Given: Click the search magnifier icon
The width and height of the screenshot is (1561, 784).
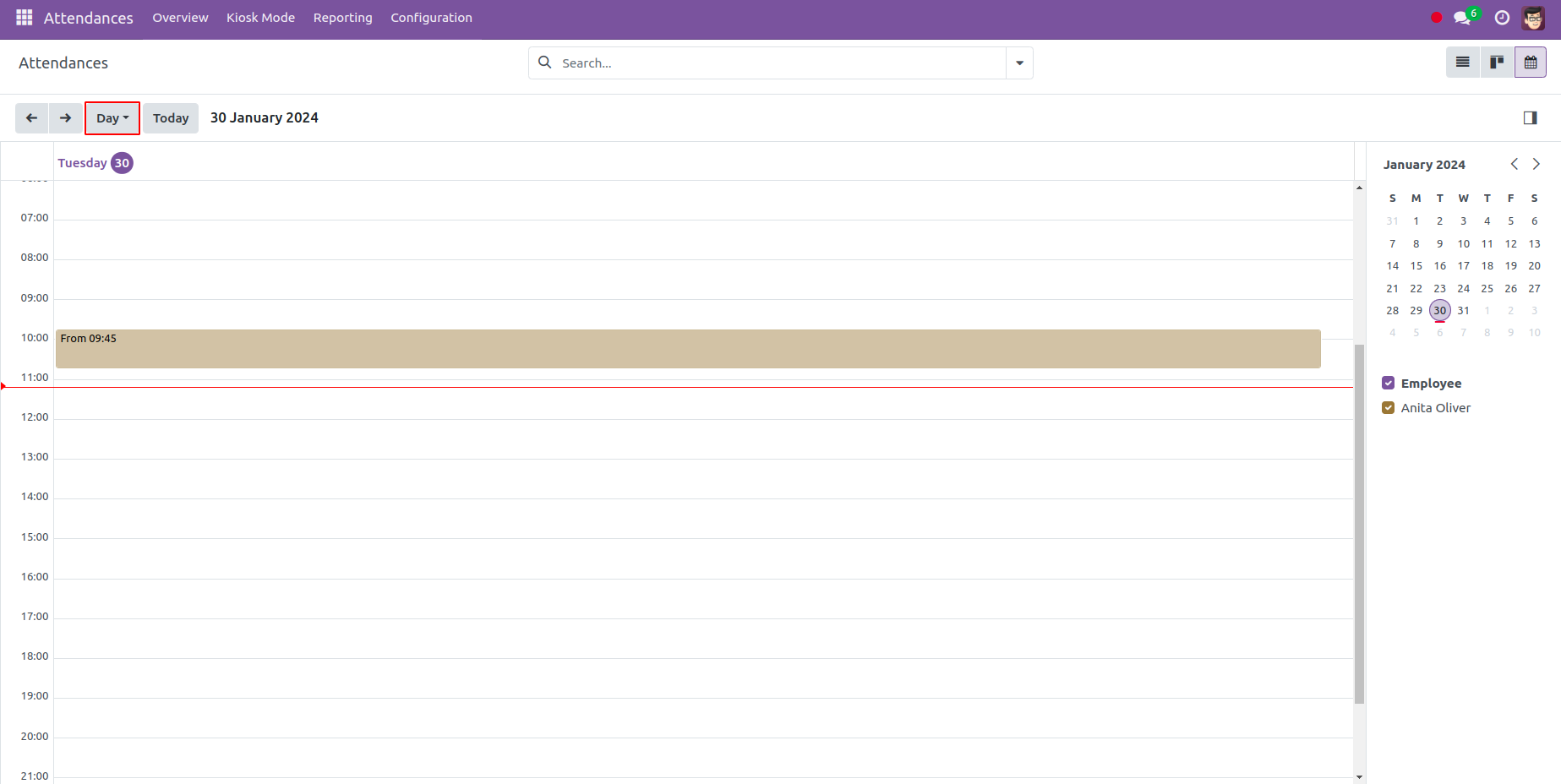Looking at the screenshot, I should pyautogui.click(x=545, y=63).
